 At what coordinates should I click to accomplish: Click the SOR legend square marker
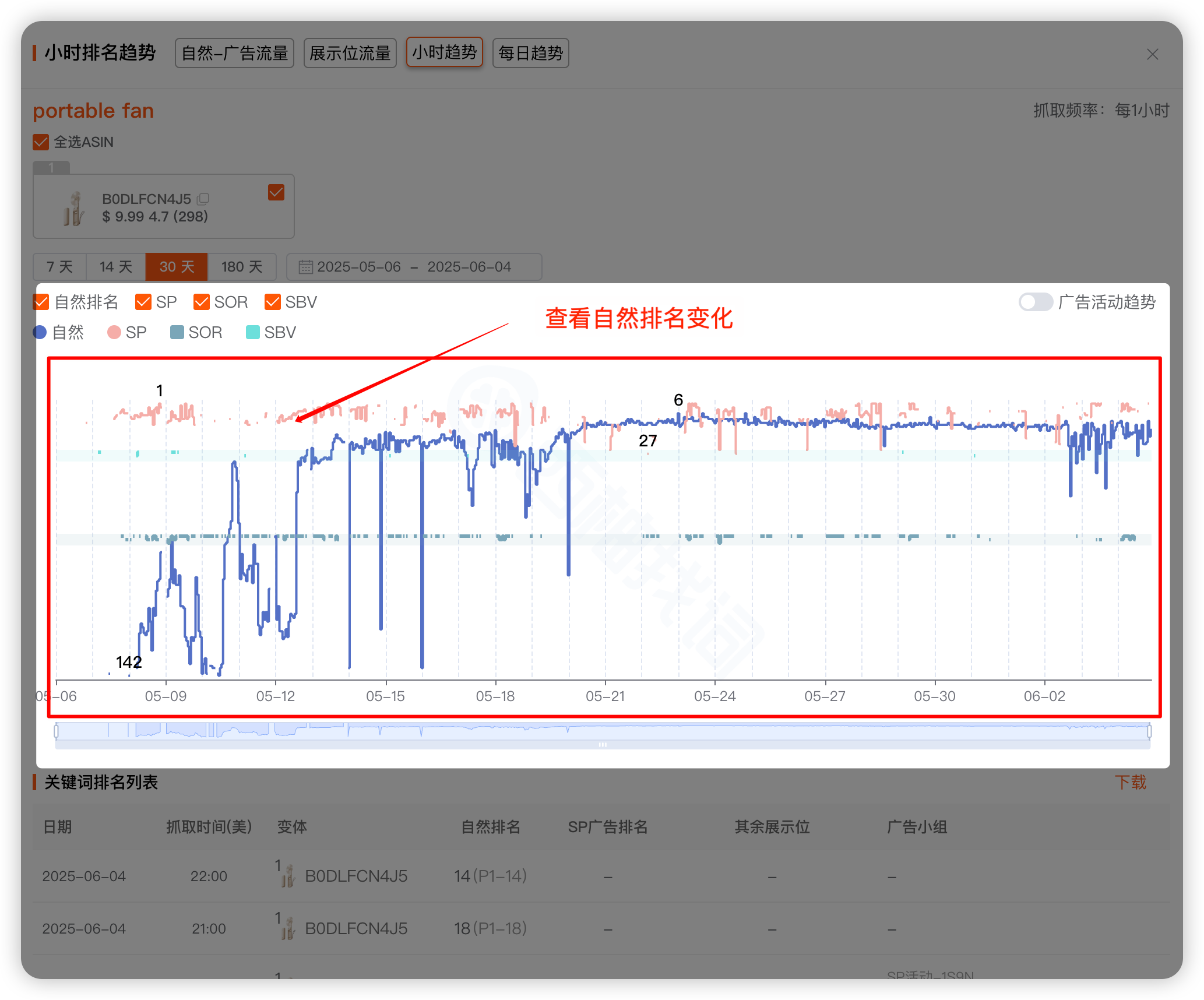[x=177, y=332]
